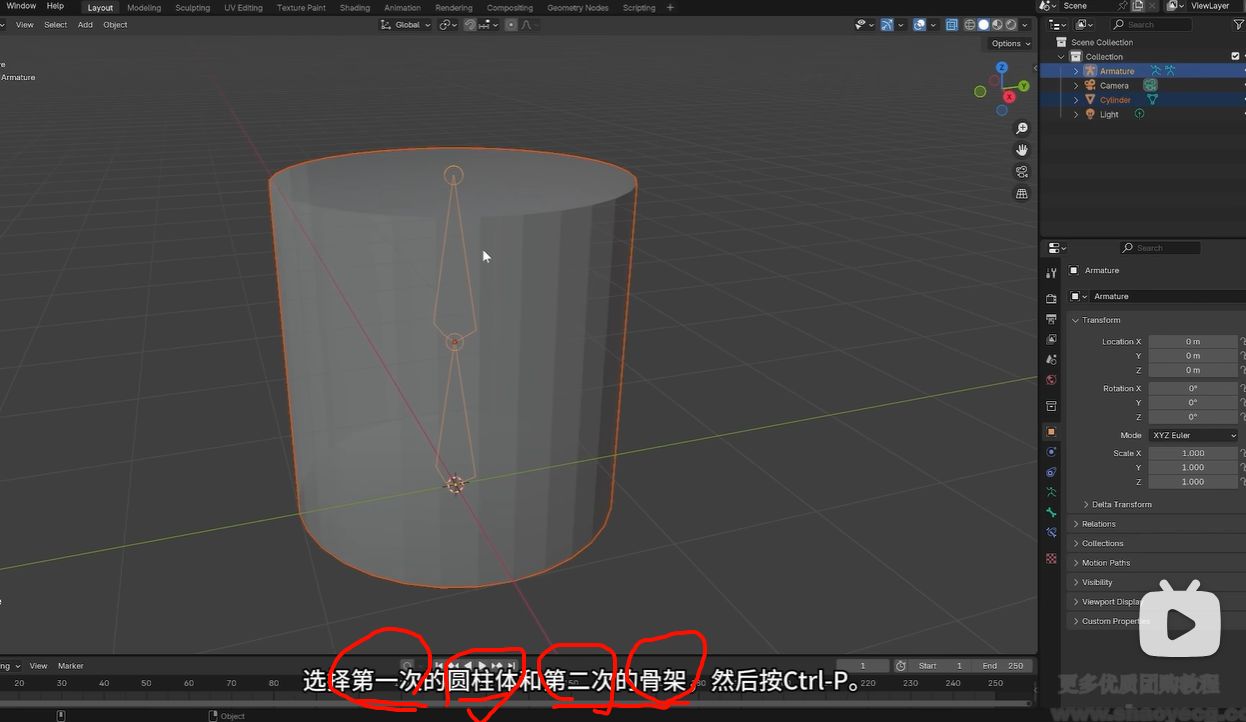
Task: Open the Object properties tab
Action: pos(1051,432)
